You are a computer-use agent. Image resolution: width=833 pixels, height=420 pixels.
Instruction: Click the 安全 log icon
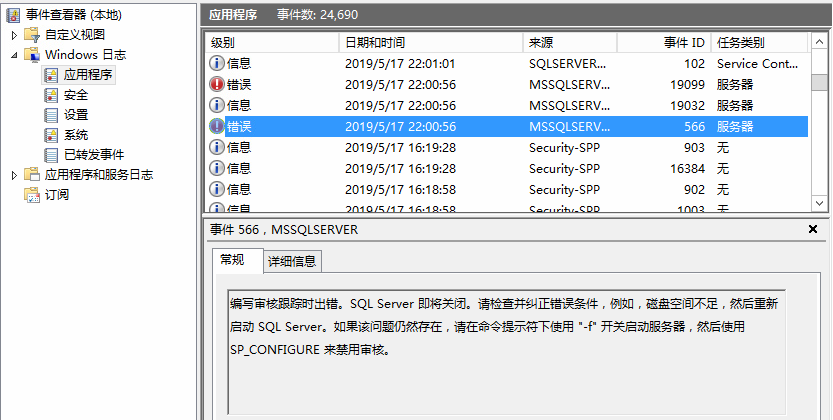[52, 94]
